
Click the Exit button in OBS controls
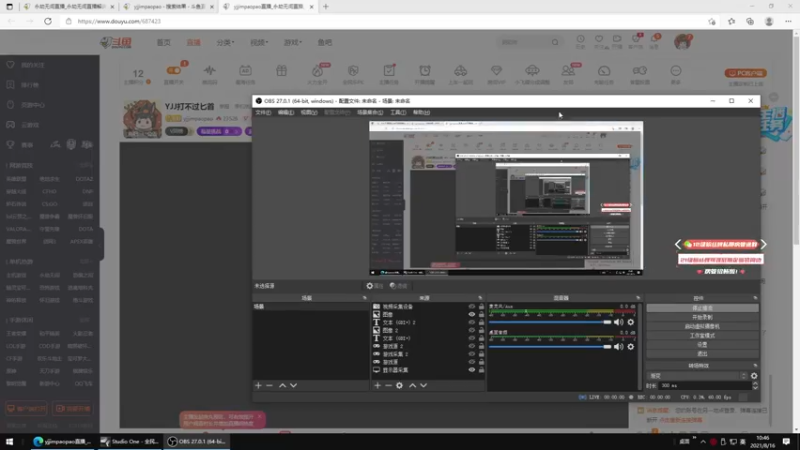tap(703, 354)
